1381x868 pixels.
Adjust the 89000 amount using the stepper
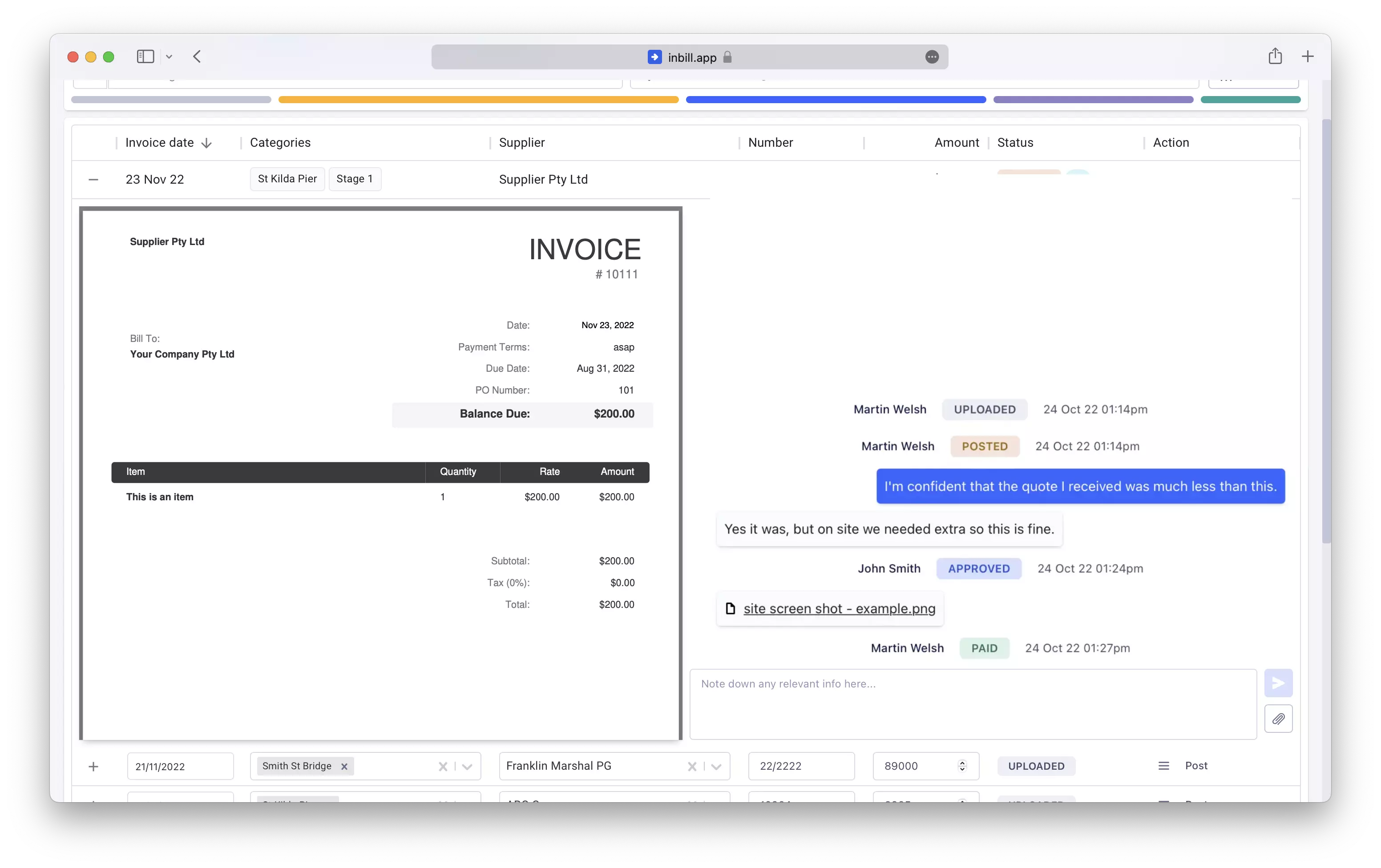(x=962, y=766)
